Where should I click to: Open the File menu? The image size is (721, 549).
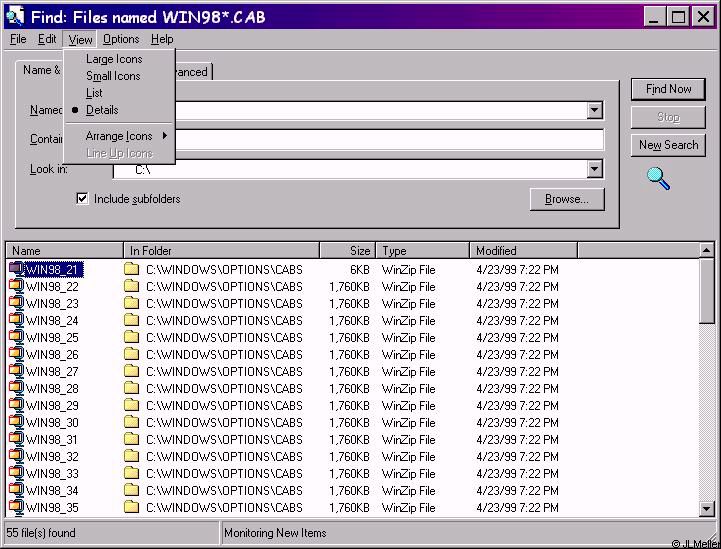pos(18,39)
